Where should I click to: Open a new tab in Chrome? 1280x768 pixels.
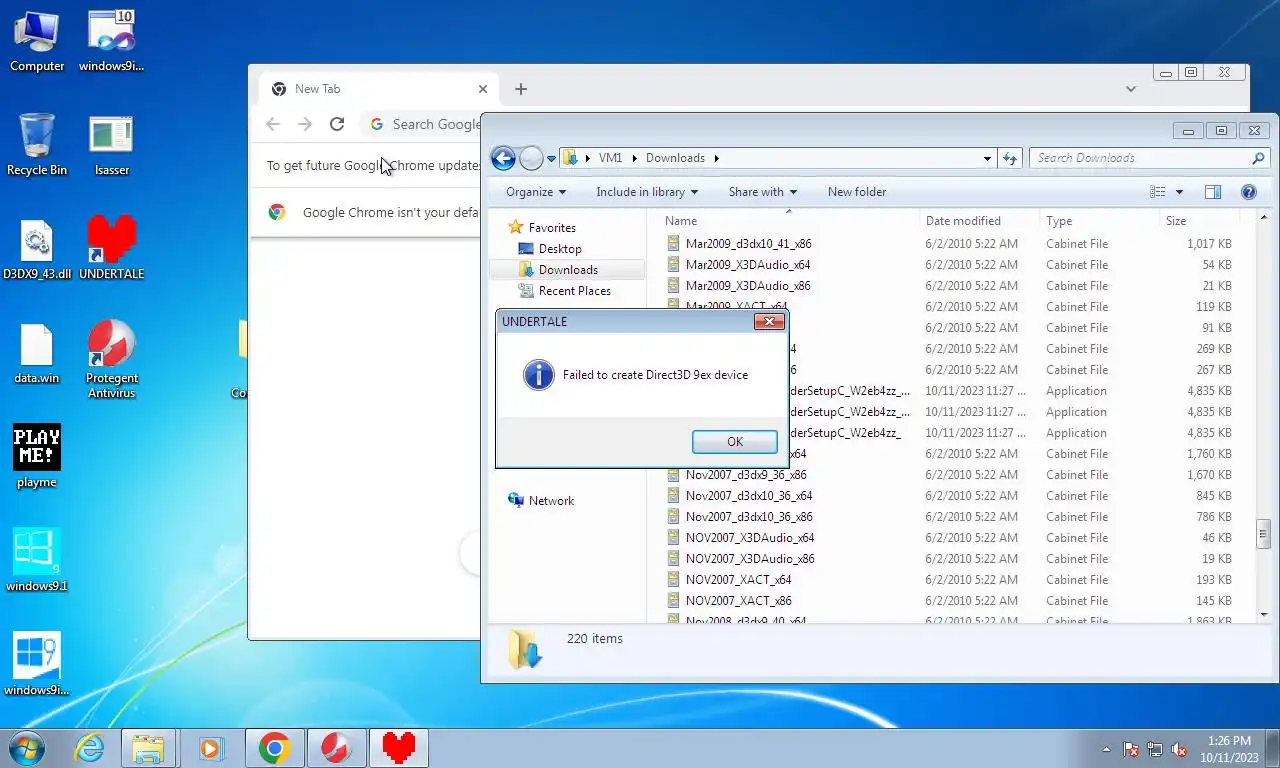point(520,89)
